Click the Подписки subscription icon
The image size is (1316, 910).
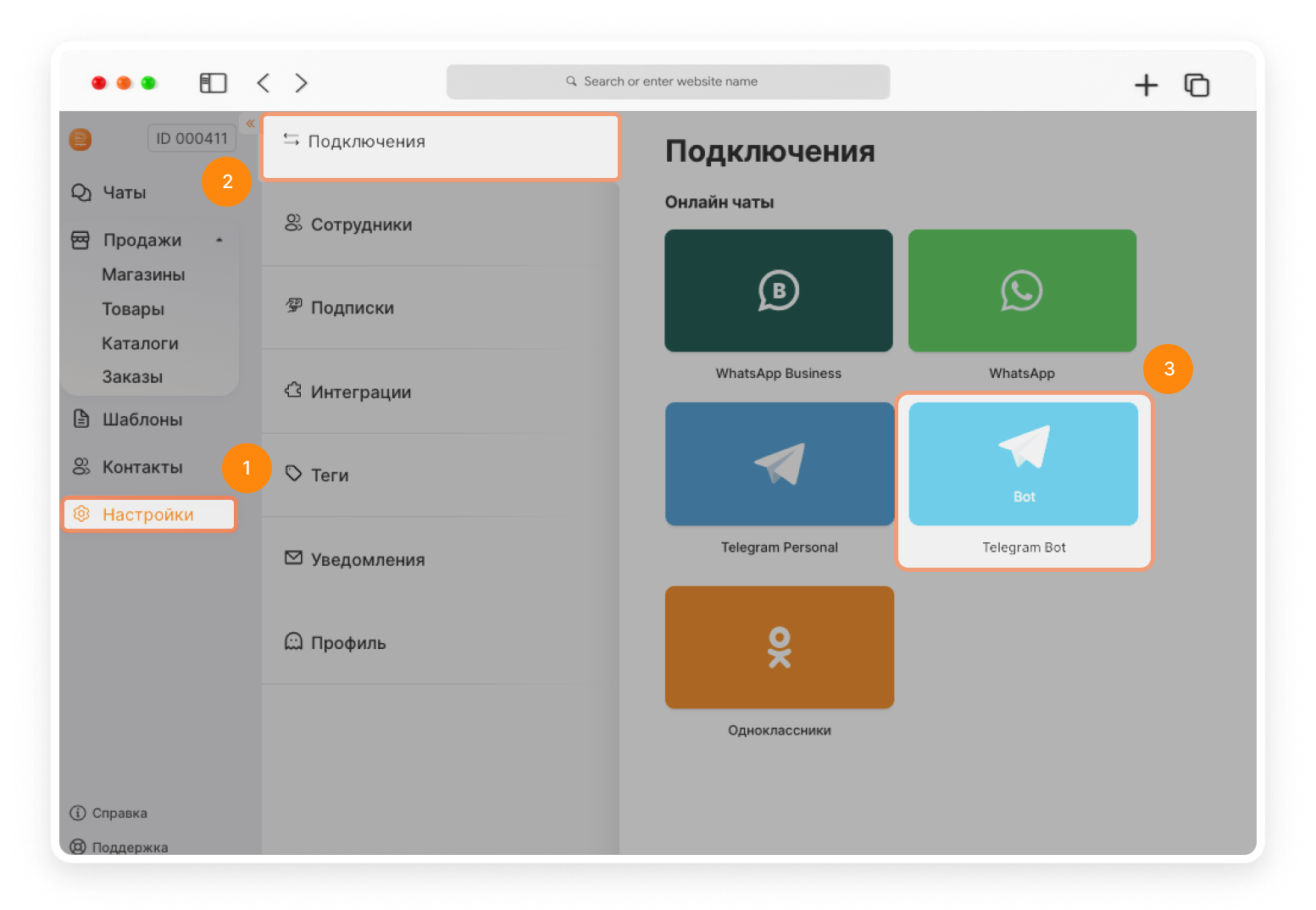coord(293,306)
